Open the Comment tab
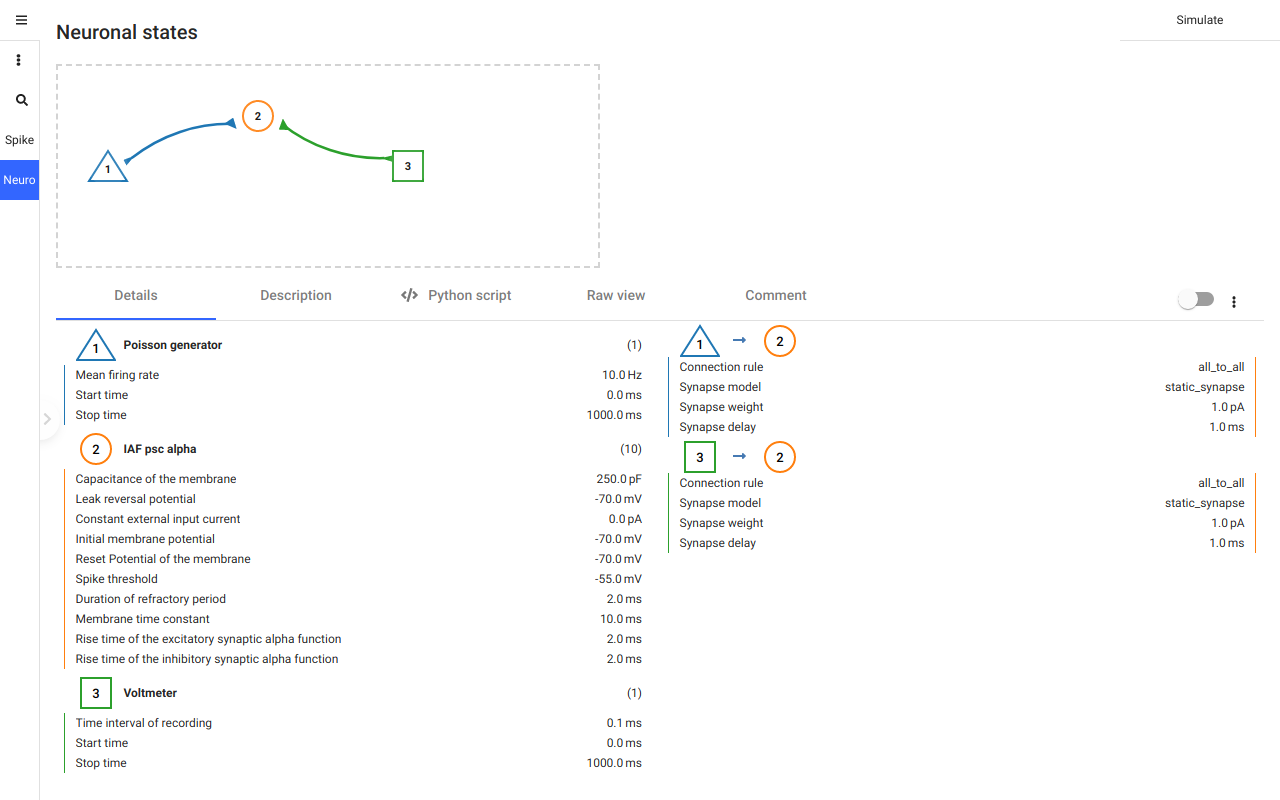1280x800 pixels. tap(776, 295)
